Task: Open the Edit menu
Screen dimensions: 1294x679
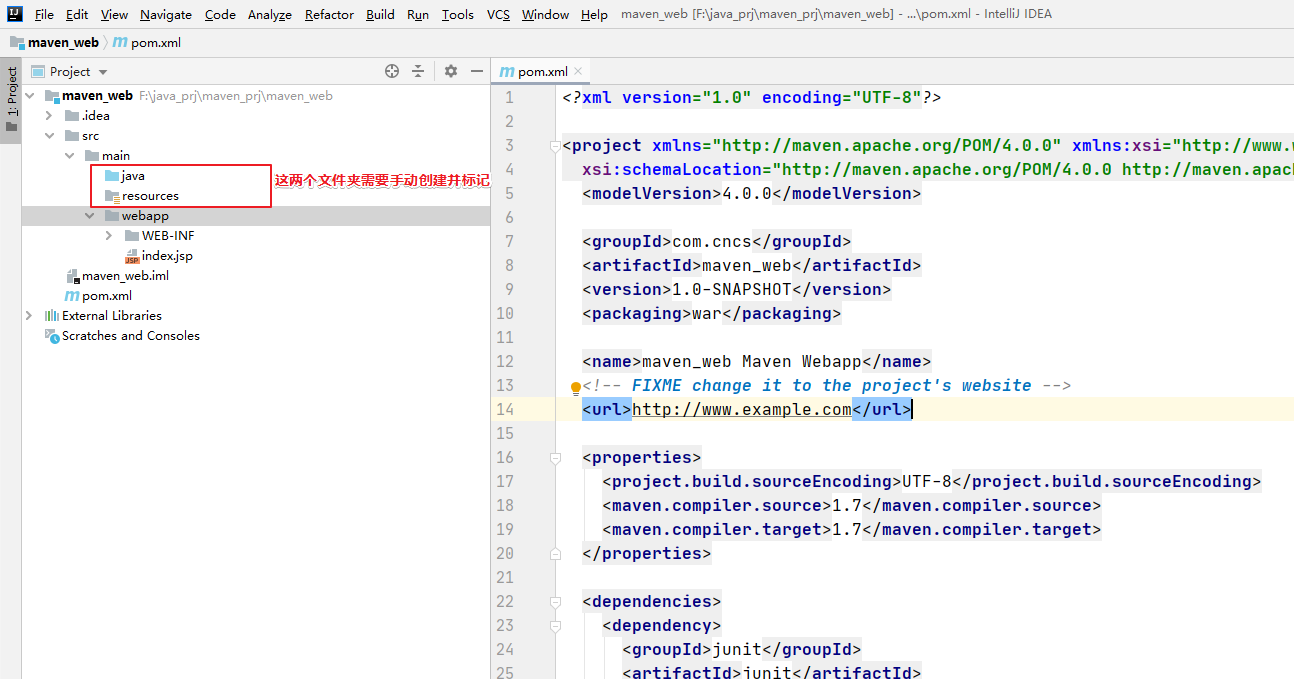Action: (77, 14)
